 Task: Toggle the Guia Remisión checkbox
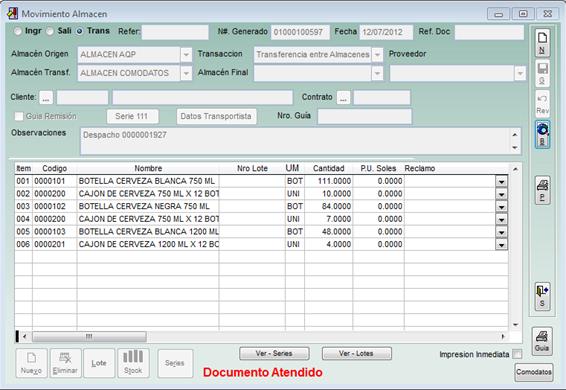(18, 116)
